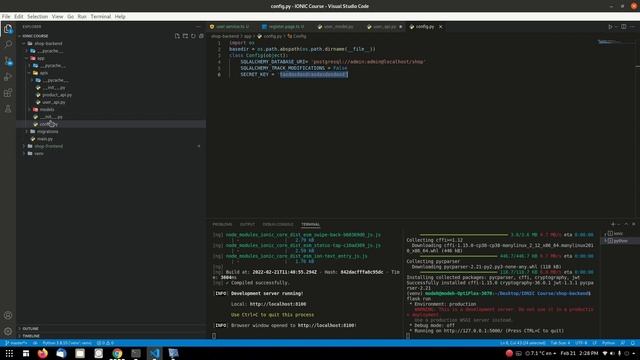The width and height of the screenshot is (640, 360).
Task: Close the config.py editor tab
Action: pos(440,27)
